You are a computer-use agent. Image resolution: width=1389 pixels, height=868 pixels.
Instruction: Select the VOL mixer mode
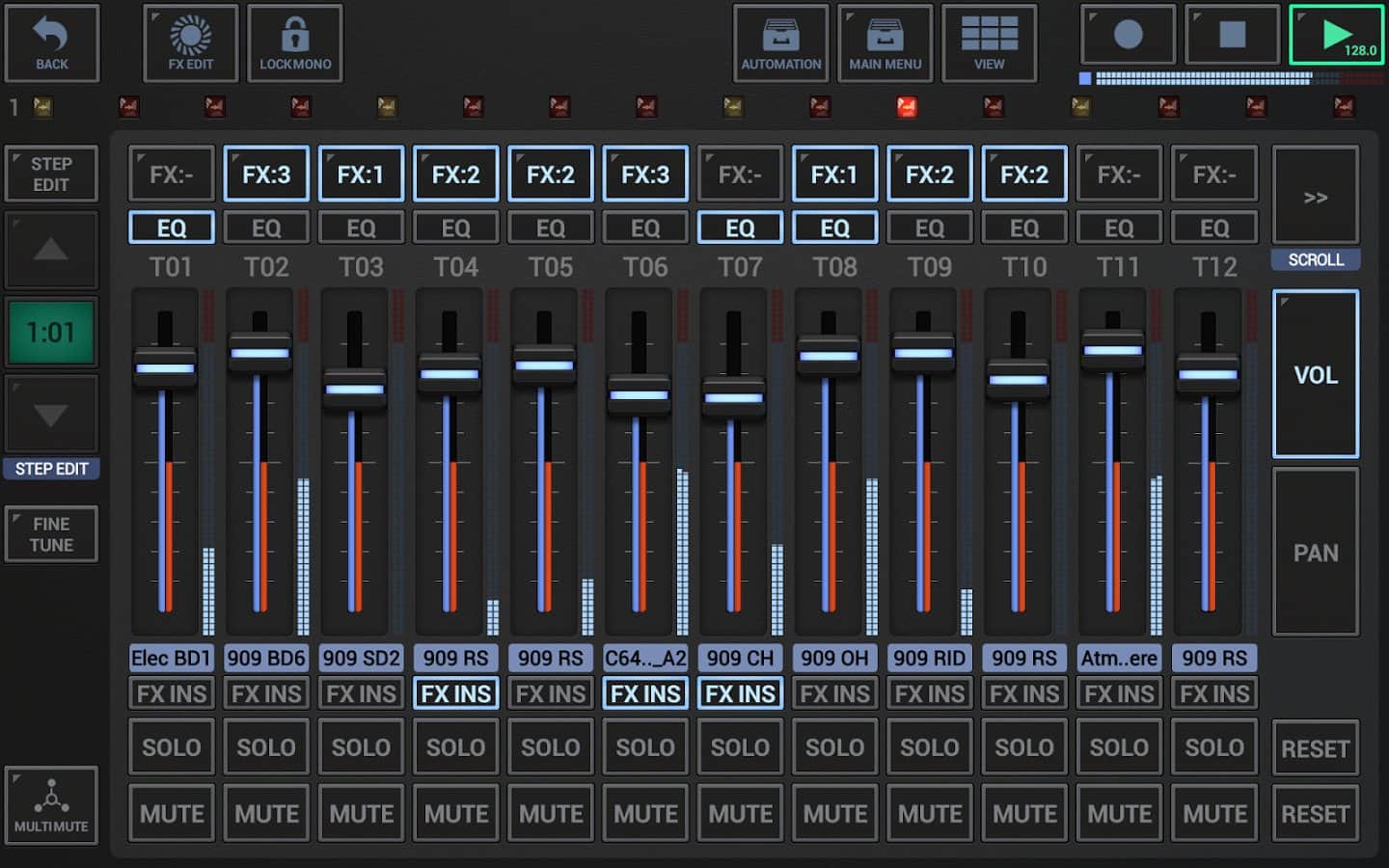click(1316, 374)
